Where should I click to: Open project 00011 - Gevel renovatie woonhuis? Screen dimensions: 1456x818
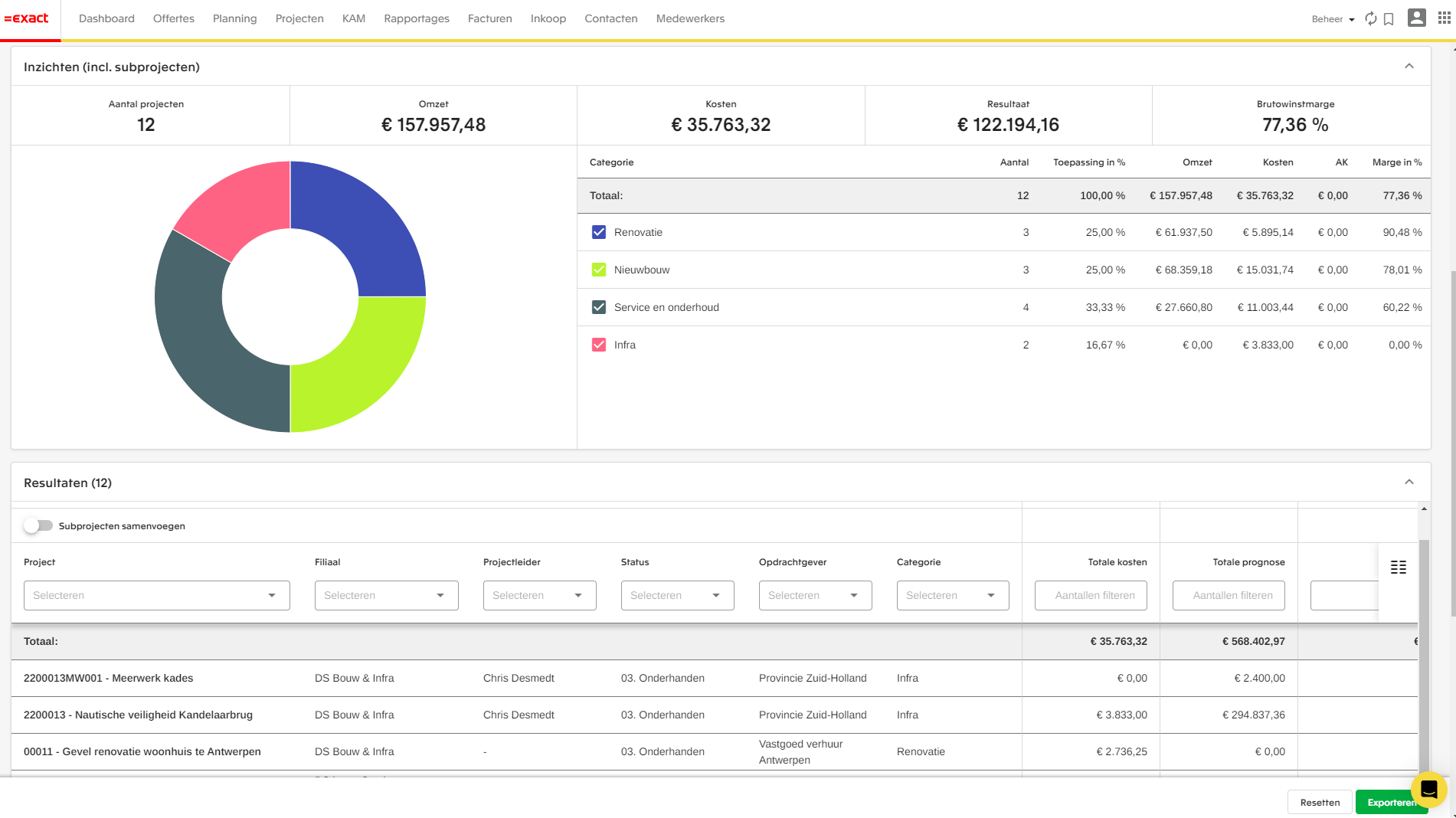click(142, 751)
